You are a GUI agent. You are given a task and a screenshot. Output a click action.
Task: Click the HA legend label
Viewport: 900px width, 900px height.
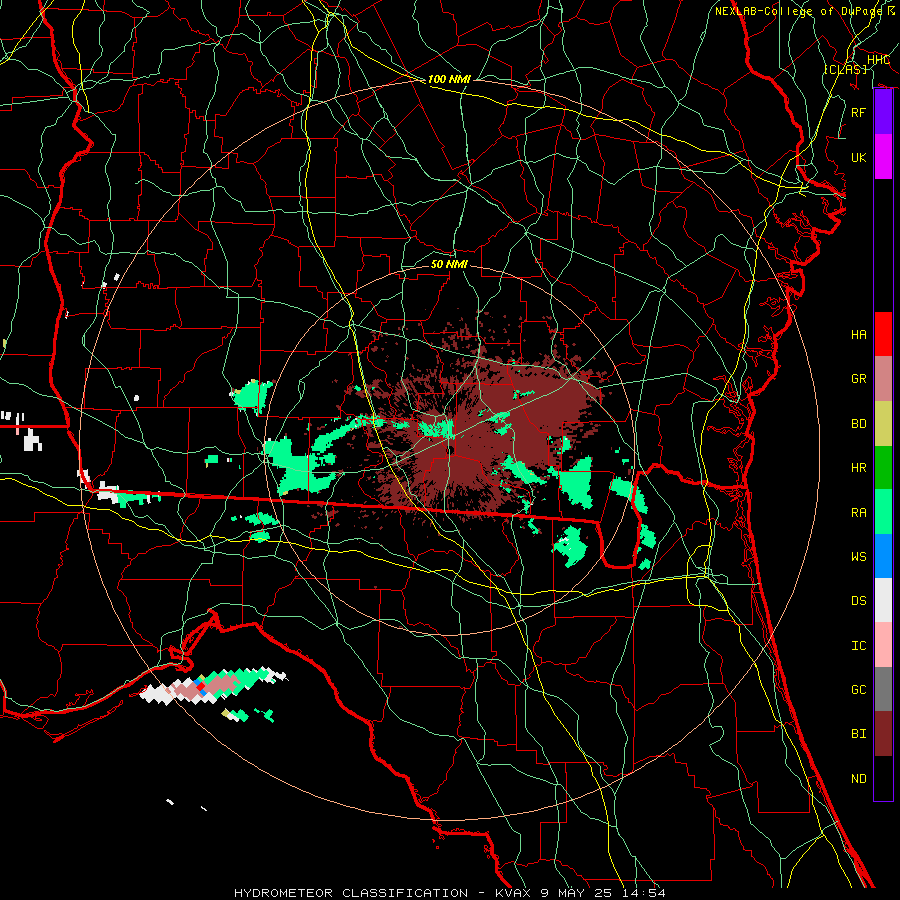(x=859, y=334)
